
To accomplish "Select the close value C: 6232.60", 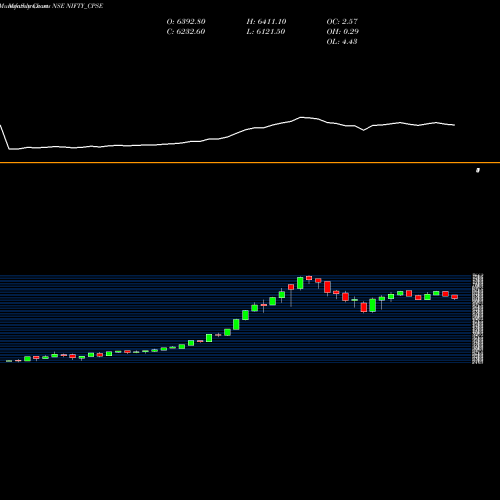I will 186,32.
